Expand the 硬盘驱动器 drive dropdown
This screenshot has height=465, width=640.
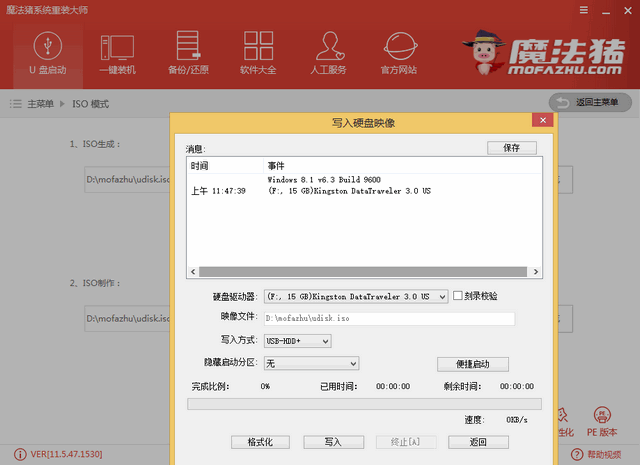click(x=441, y=297)
